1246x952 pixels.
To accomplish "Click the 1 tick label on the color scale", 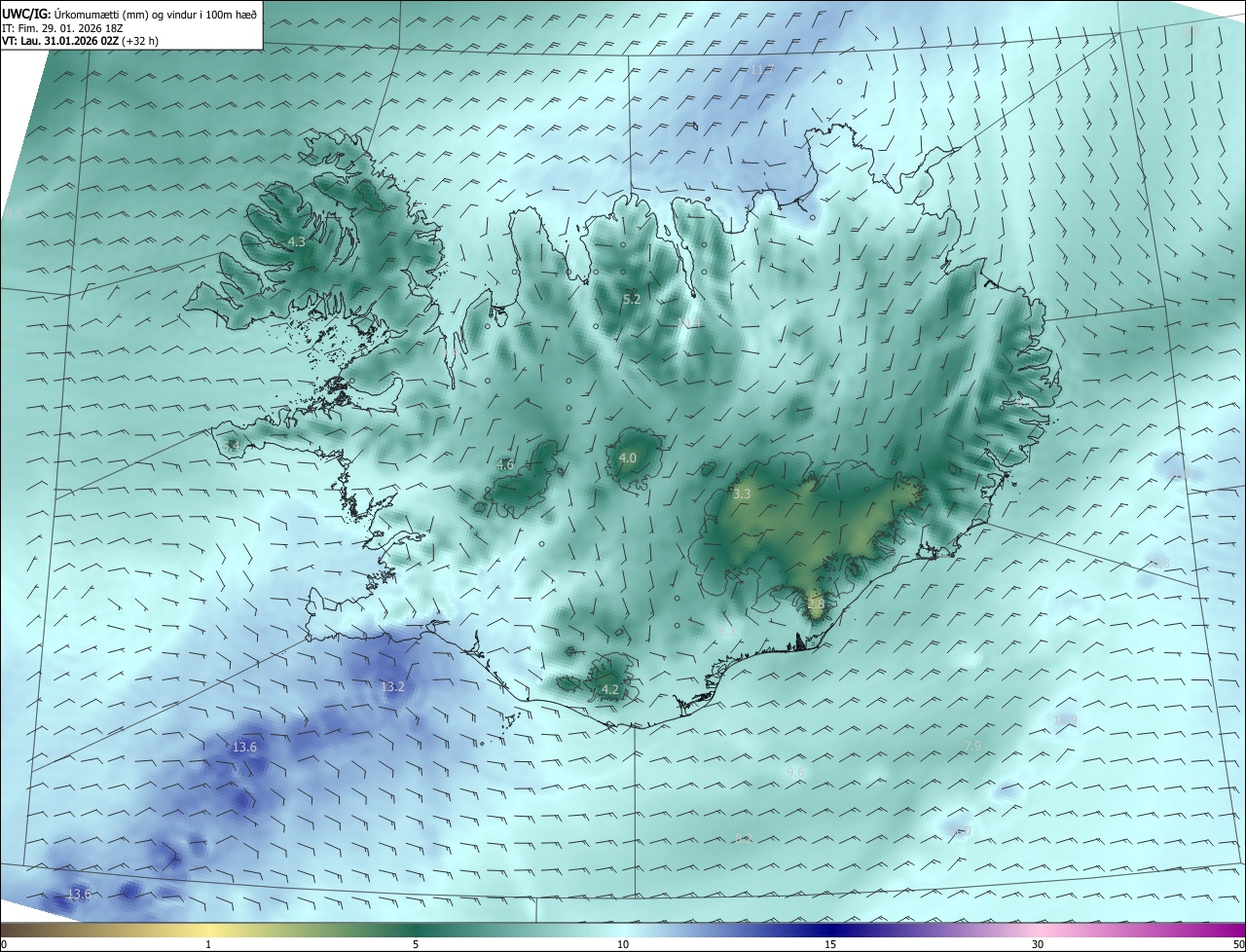I will [x=208, y=944].
